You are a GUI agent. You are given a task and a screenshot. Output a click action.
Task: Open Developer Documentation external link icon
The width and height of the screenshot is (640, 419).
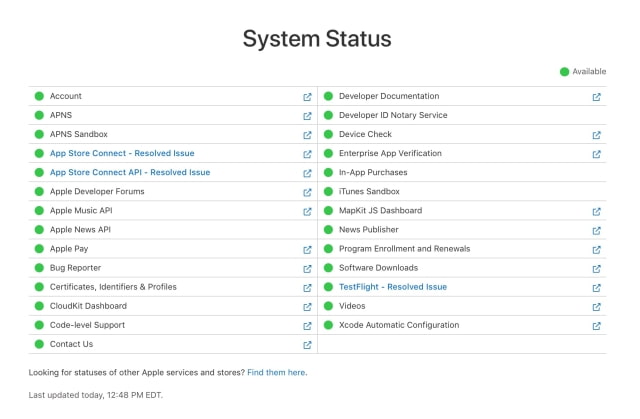596,97
